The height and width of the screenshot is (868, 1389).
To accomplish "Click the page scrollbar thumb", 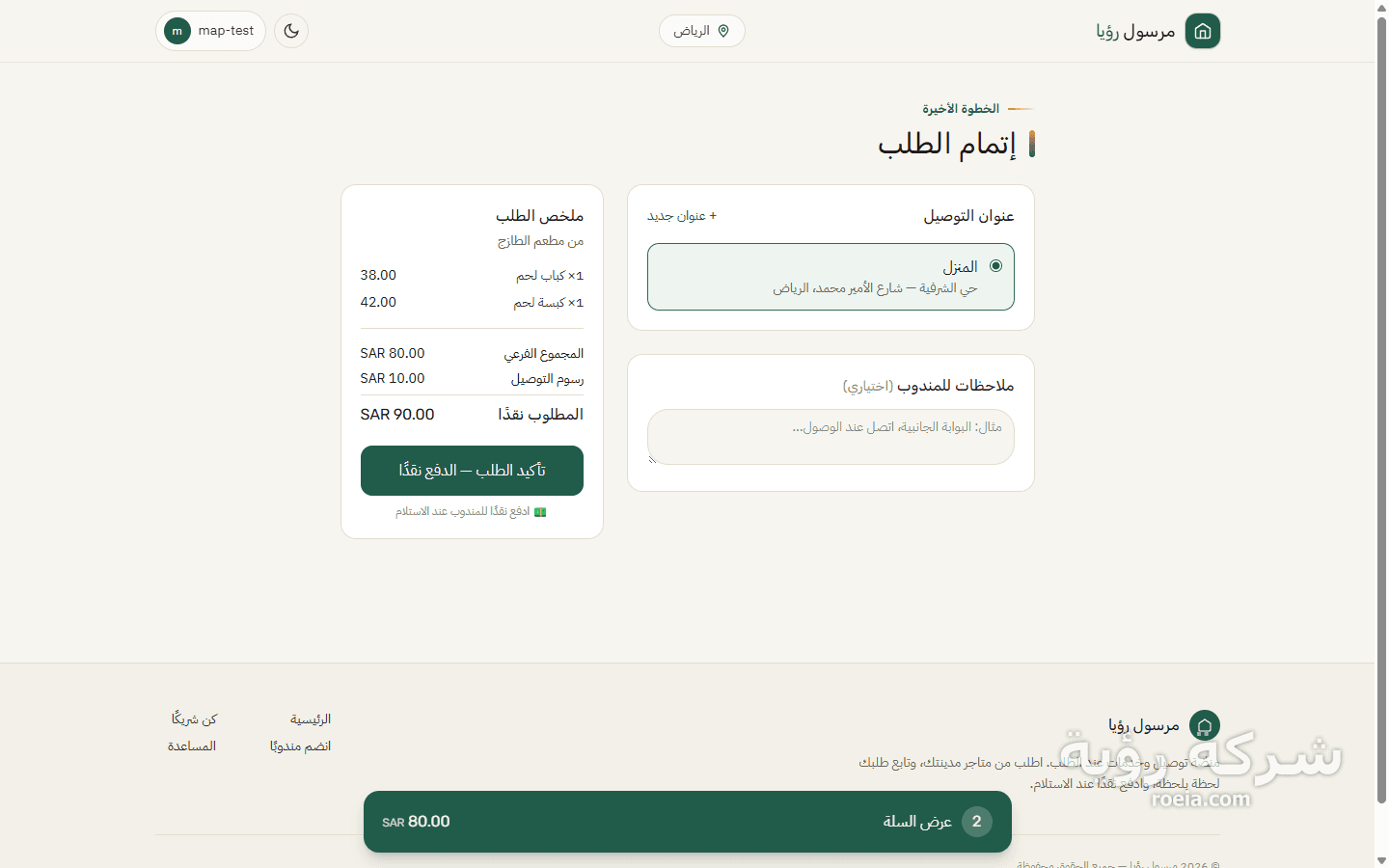I will click(x=1381, y=410).
